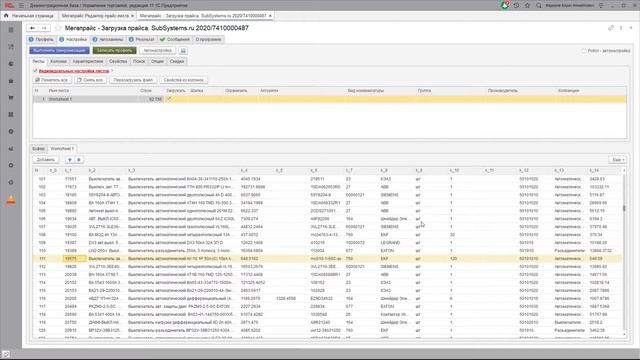Open the sections grid icon in sidebar
Screen dimensions: 640x360
click(x=11, y=30)
